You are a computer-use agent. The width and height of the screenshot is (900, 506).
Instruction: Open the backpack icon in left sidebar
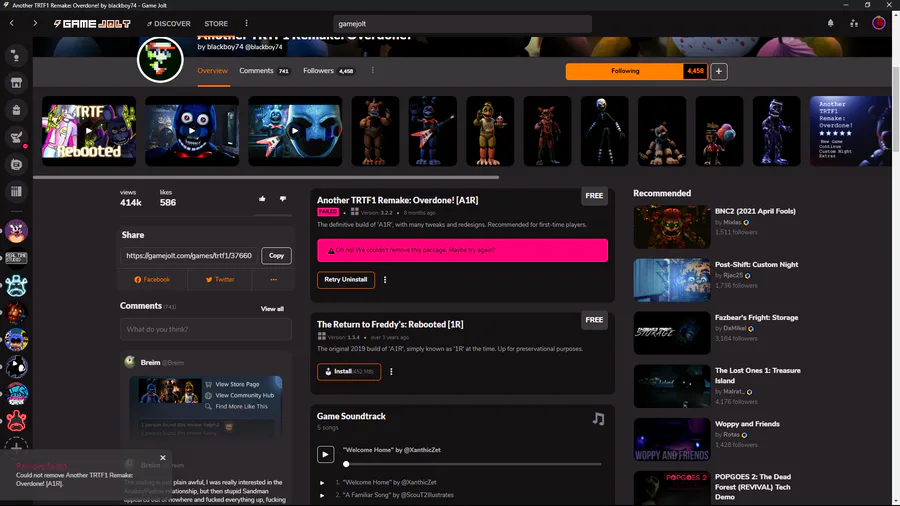click(16, 110)
